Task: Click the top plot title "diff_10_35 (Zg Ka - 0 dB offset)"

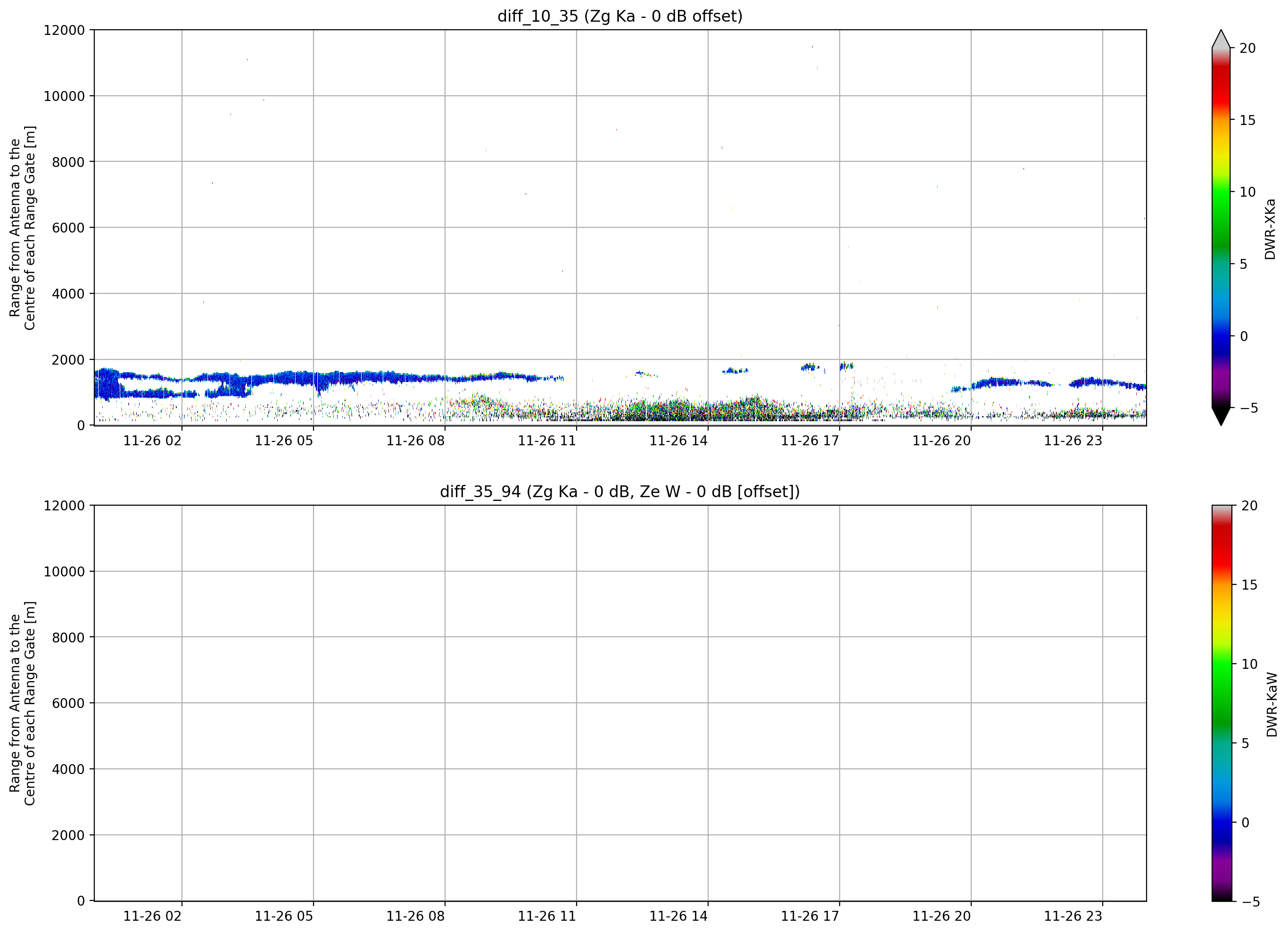Action: point(619,17)
